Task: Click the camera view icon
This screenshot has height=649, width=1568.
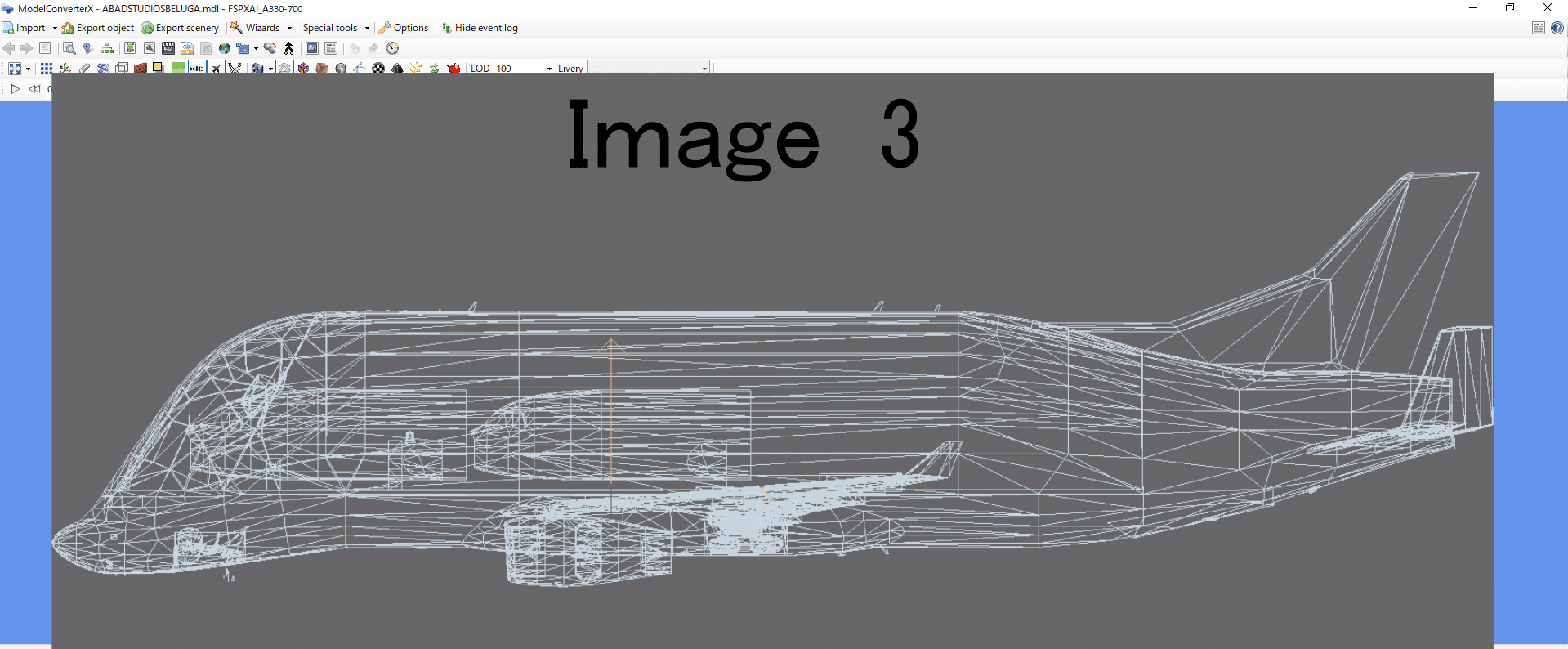Action: point(257,69)
